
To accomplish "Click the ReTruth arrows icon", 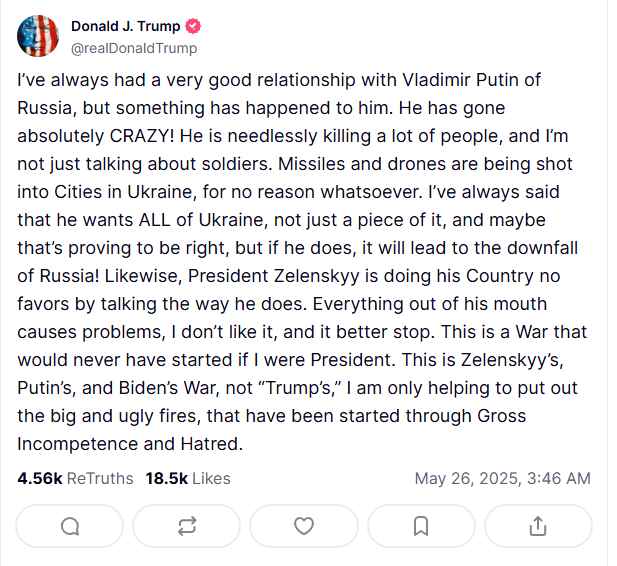I will [187, 526].
